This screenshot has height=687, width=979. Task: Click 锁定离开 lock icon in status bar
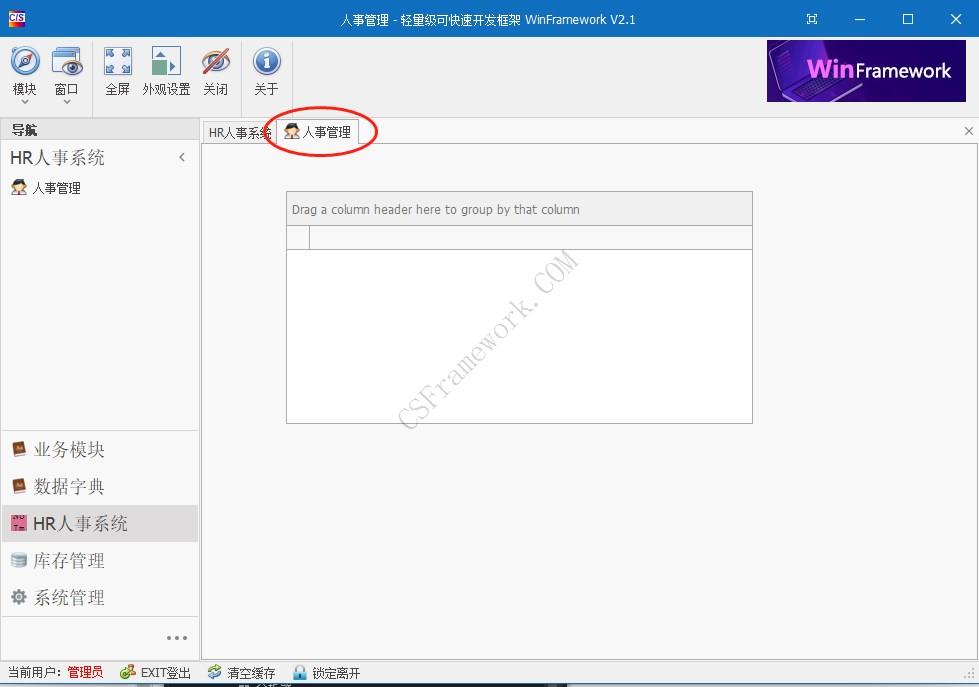tap(326, 673)
